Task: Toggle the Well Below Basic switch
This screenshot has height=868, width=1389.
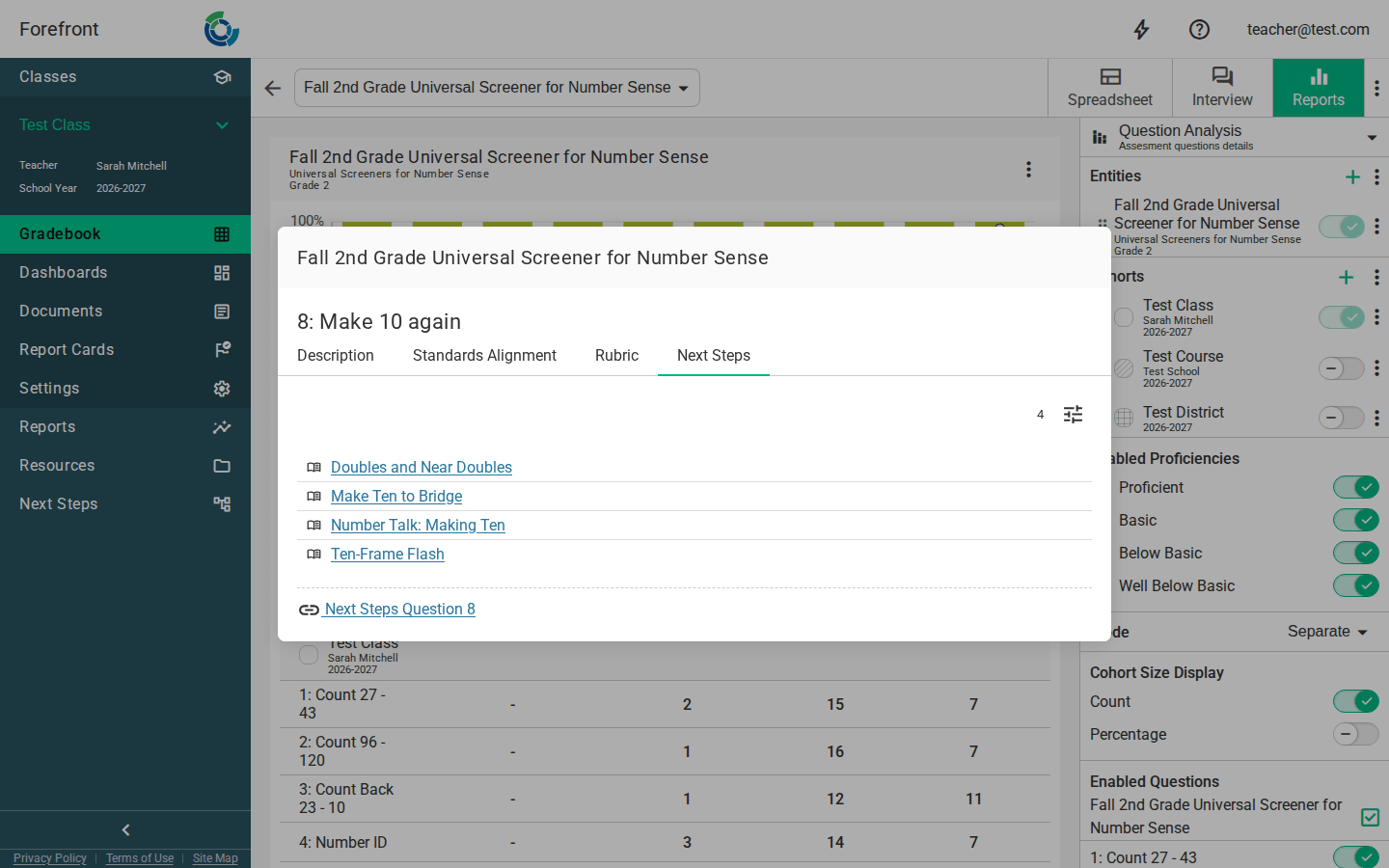Action: coord(1355,585)
